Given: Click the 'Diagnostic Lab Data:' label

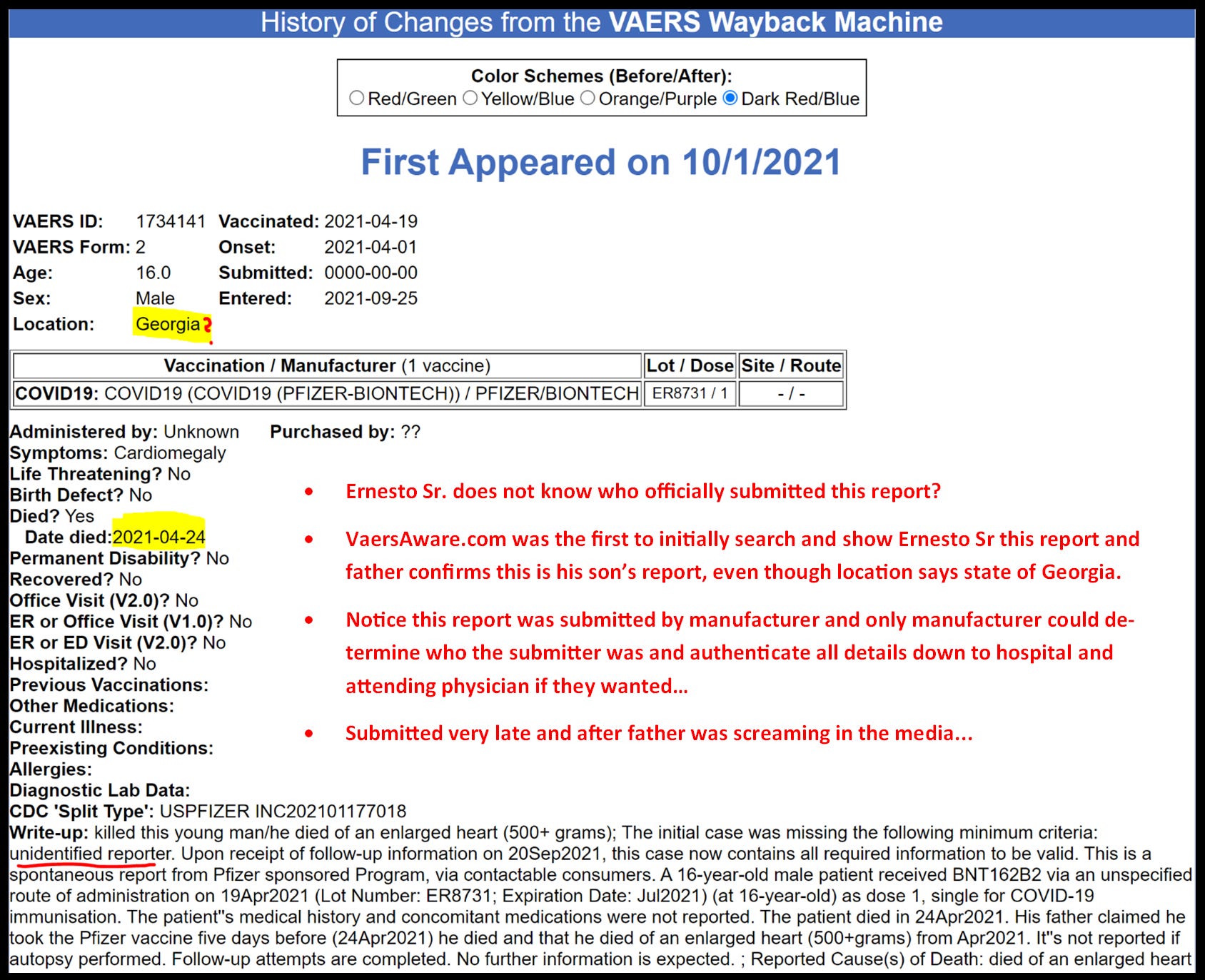Looking at the screenshot, I should pyautogui.click(x=100, y=791).
